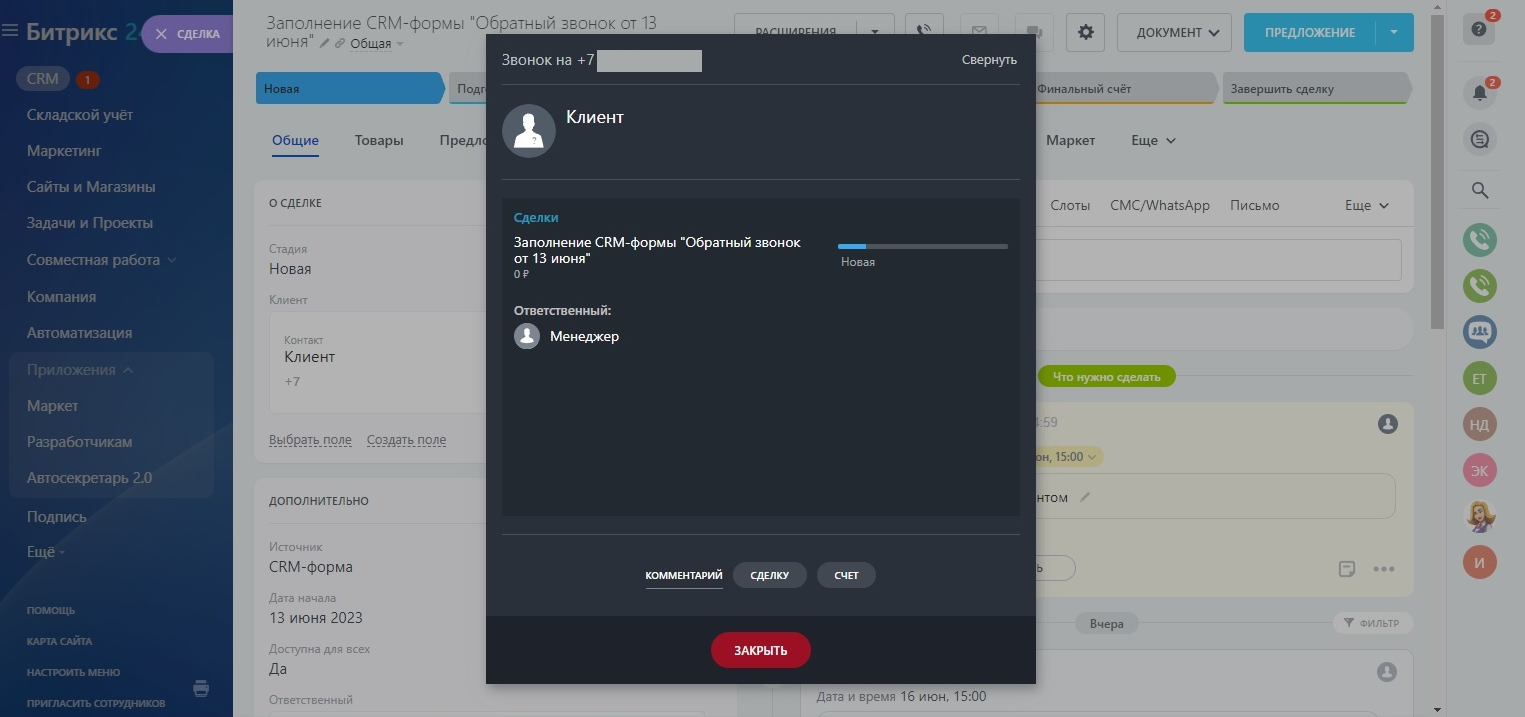This screenshot has height=717, width=1525.
Task: Open chat with НД avatar
Action: pyautogui.click(x=1480, y=424)
